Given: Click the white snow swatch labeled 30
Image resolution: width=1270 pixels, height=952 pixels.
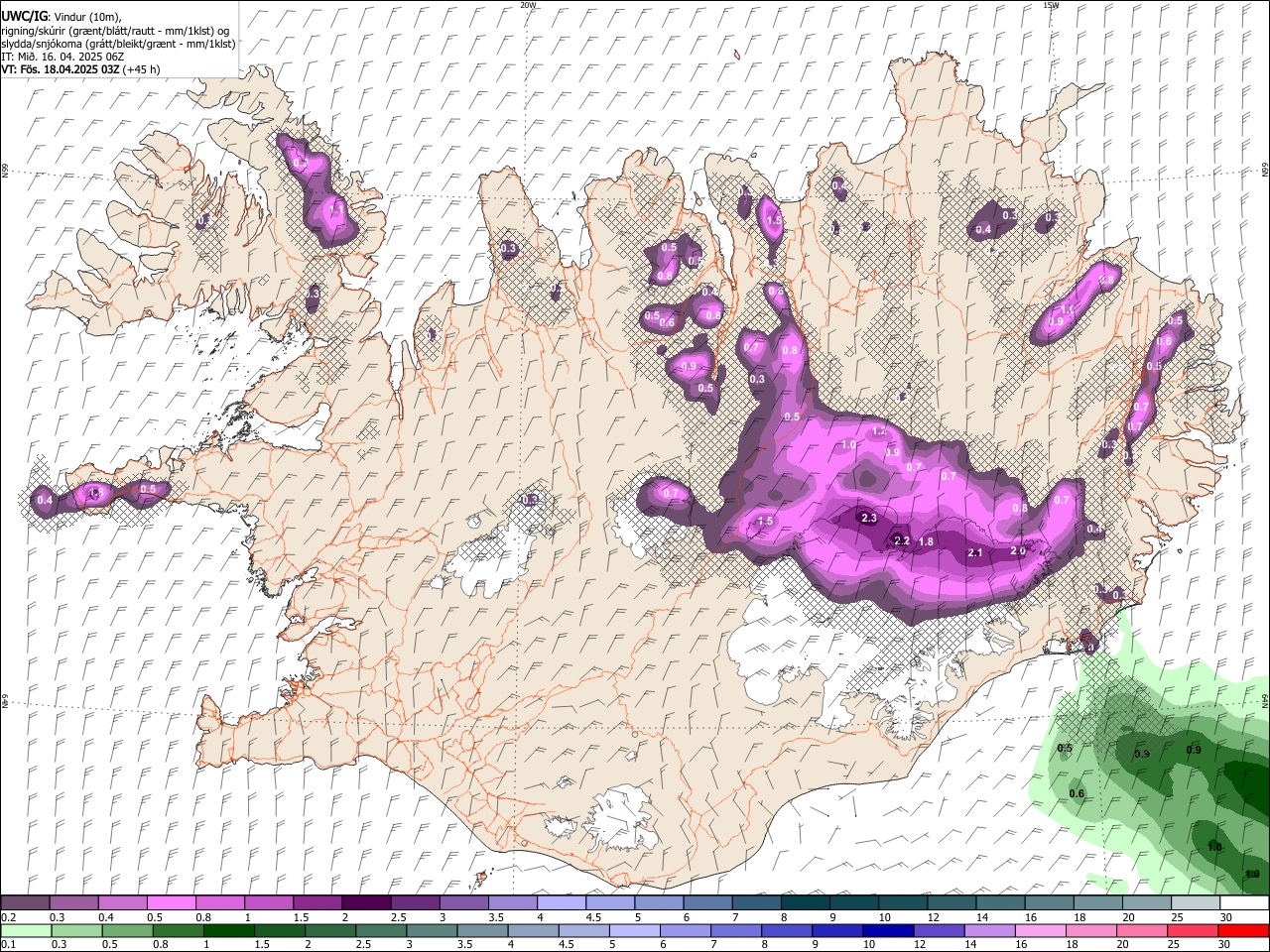Looking at the screenshot, I should [x=1244, y=903].
